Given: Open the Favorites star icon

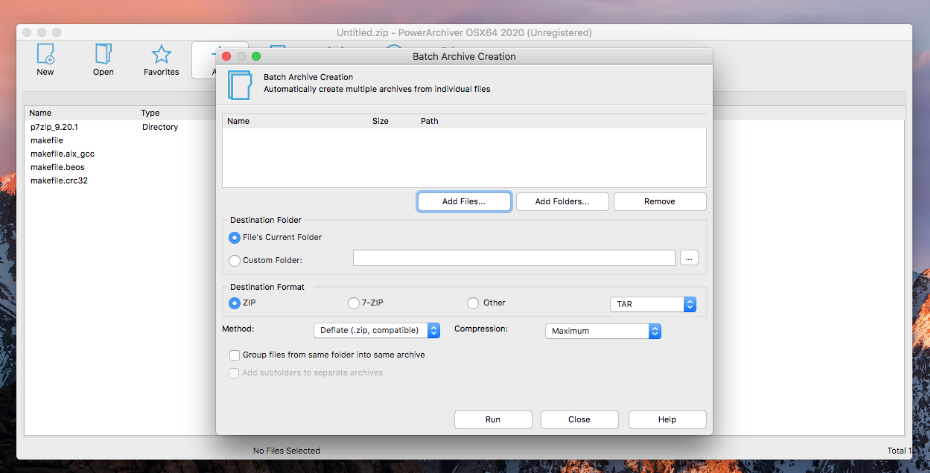Looking at the screenshot, I should [x=161, y=55].
